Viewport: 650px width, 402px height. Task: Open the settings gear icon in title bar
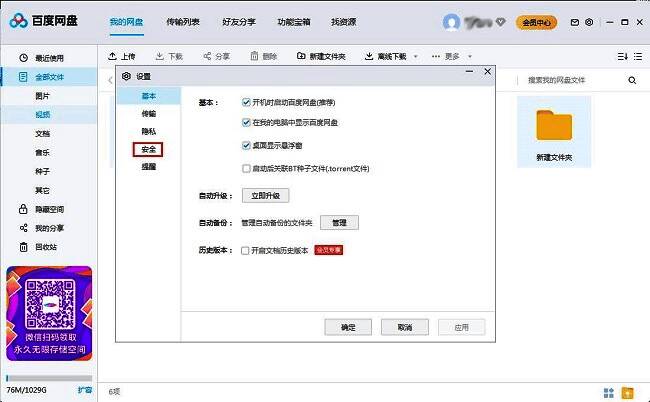589,22
